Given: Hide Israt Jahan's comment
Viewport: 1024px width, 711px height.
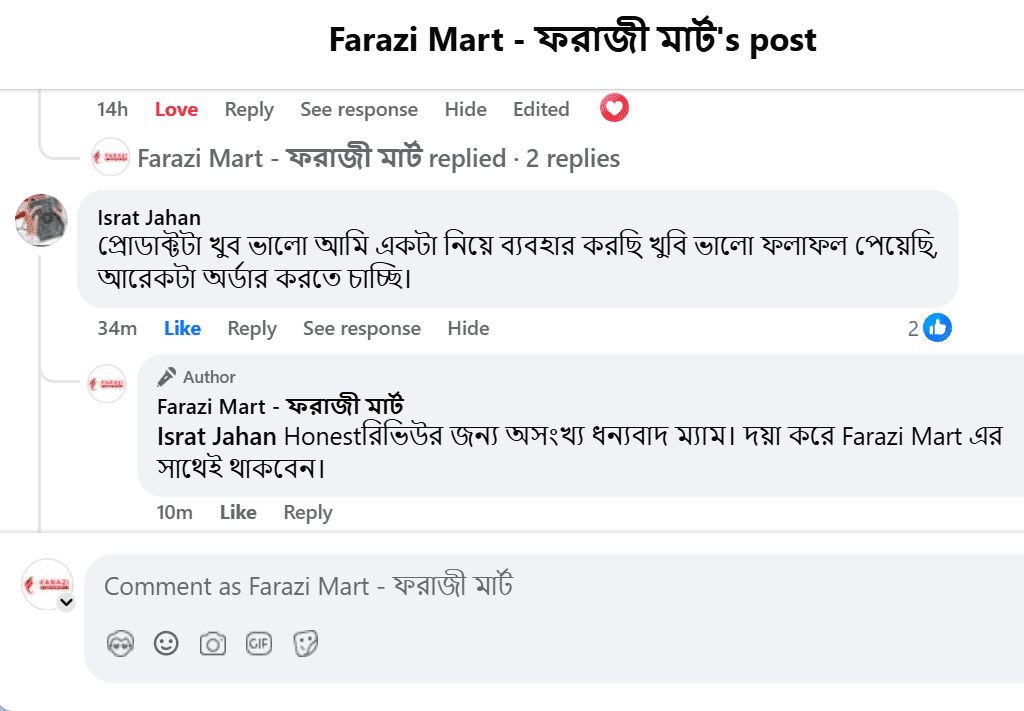Looking at the screenshot, I should pyautogui.click(x=468, y=328).
